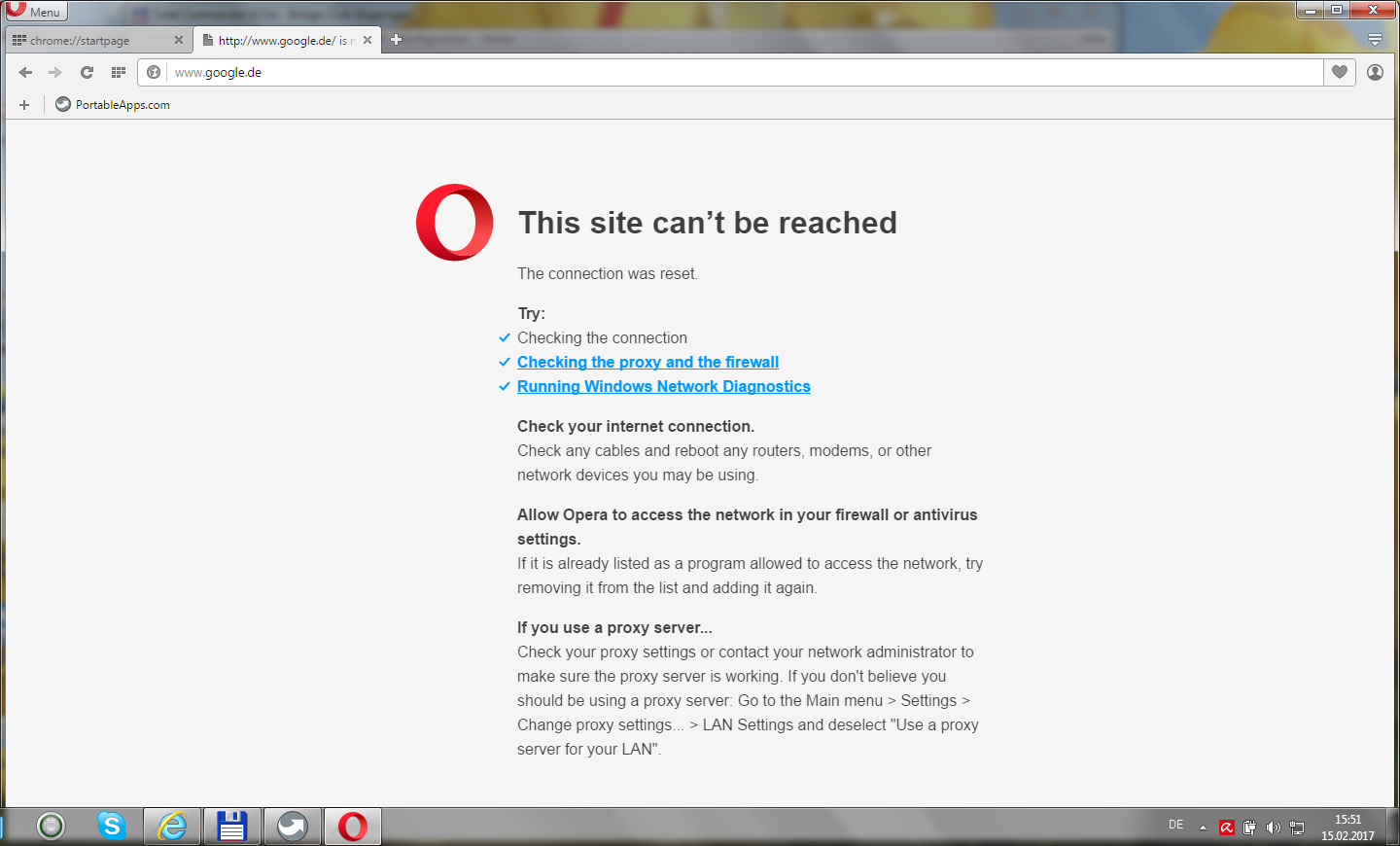Switch to the chrome://startpage tab
The height and width of the screenshot is (846, 1400).
(x=97, y=40)
